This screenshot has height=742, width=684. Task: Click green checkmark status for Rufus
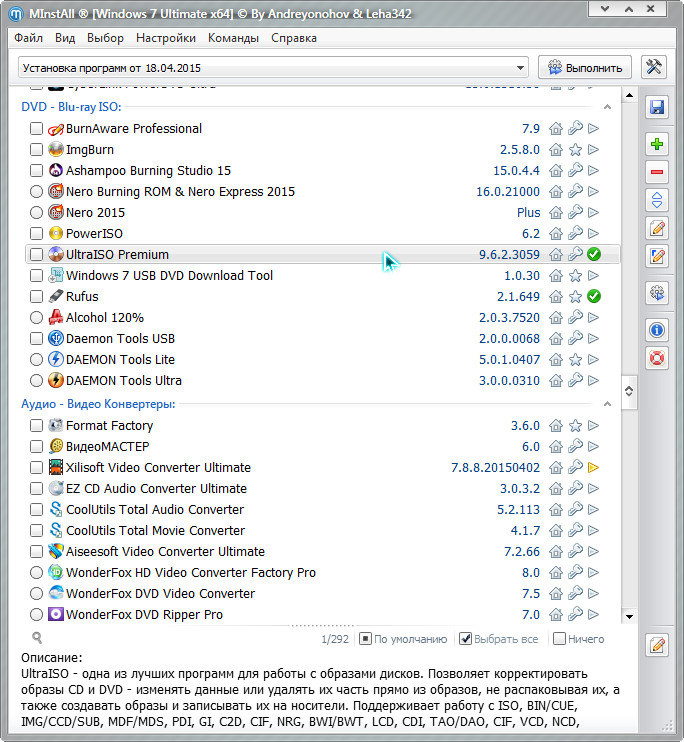(594, 296)
